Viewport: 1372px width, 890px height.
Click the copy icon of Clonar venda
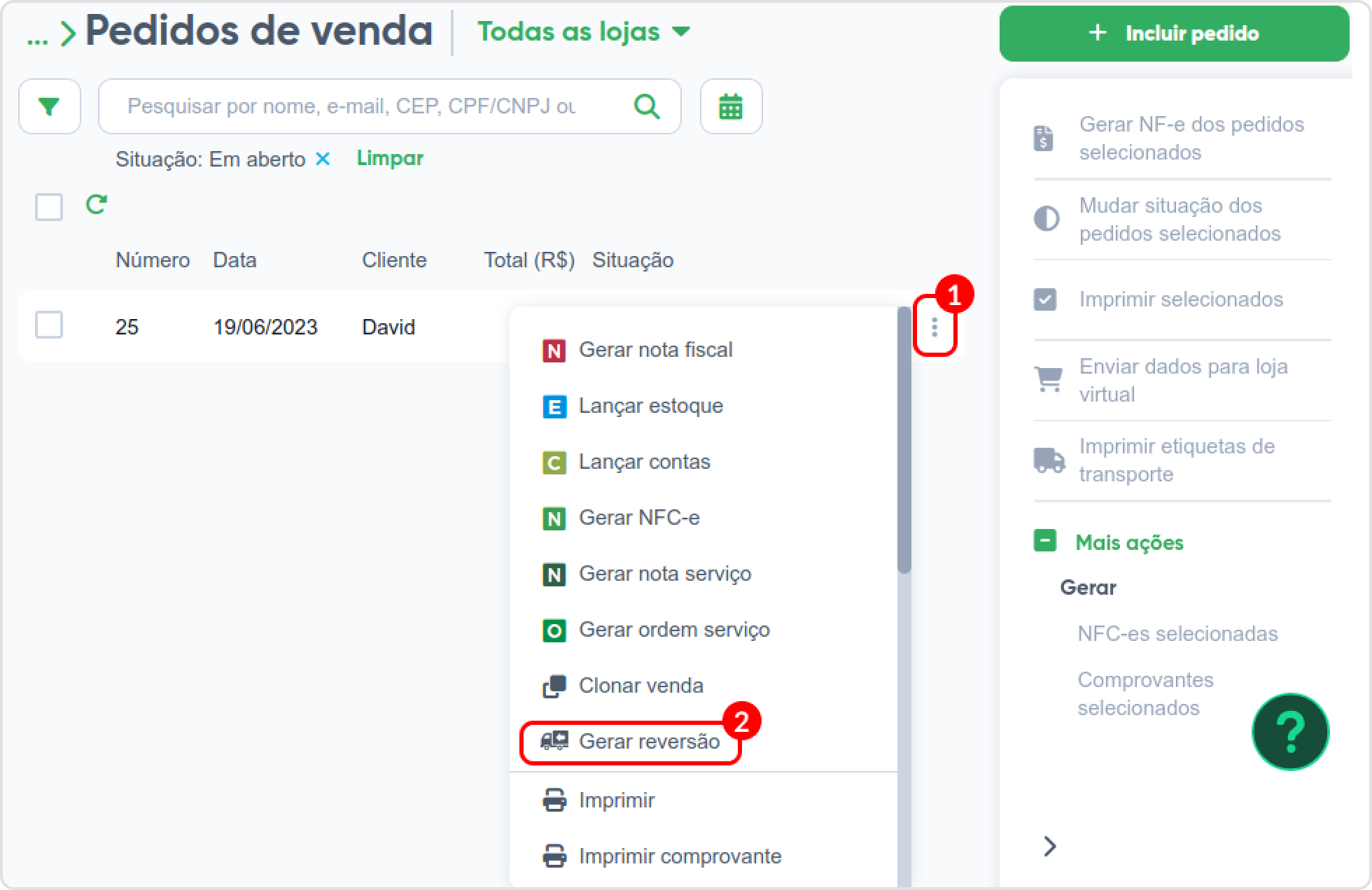554,686
